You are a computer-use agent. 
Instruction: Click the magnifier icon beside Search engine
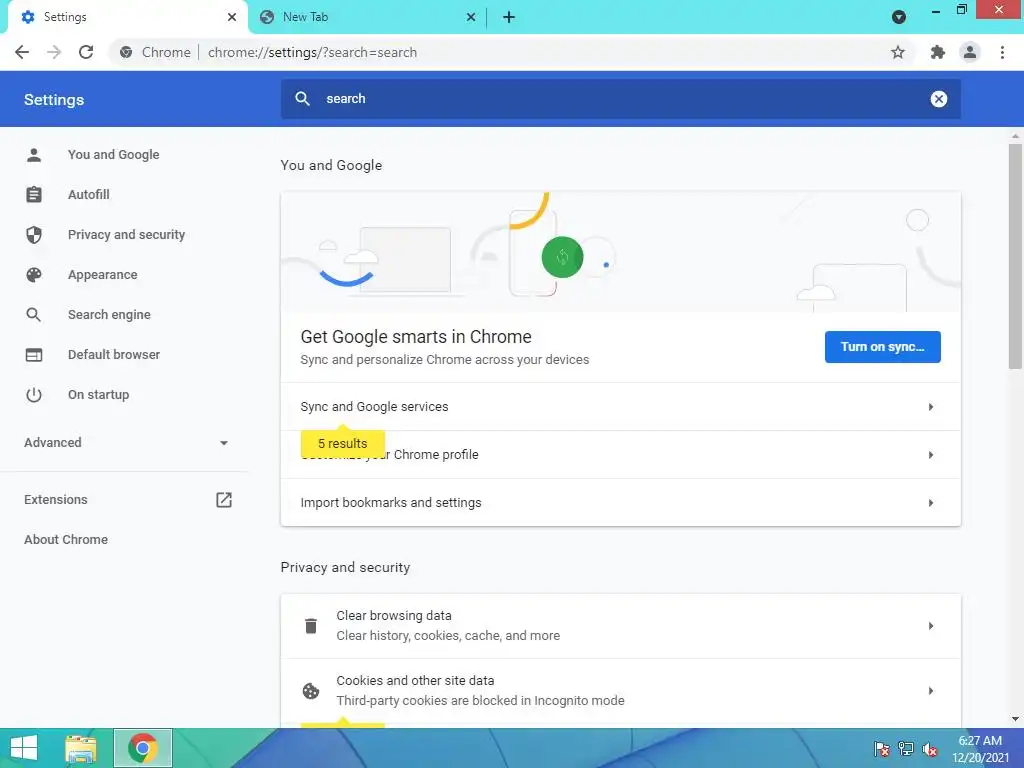(x=34, y=315)
